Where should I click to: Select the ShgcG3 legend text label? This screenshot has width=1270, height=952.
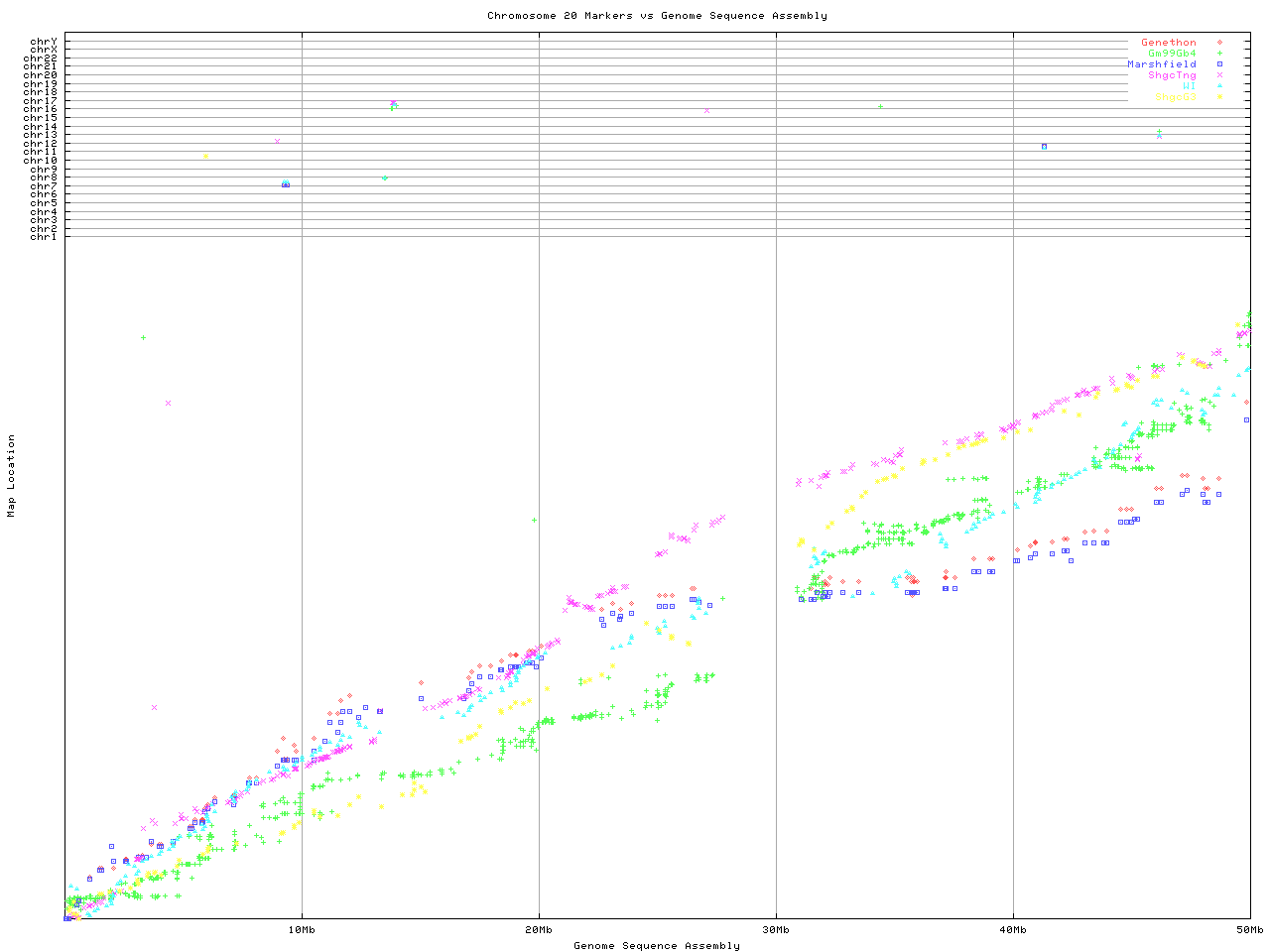(x=1175, y=97)
